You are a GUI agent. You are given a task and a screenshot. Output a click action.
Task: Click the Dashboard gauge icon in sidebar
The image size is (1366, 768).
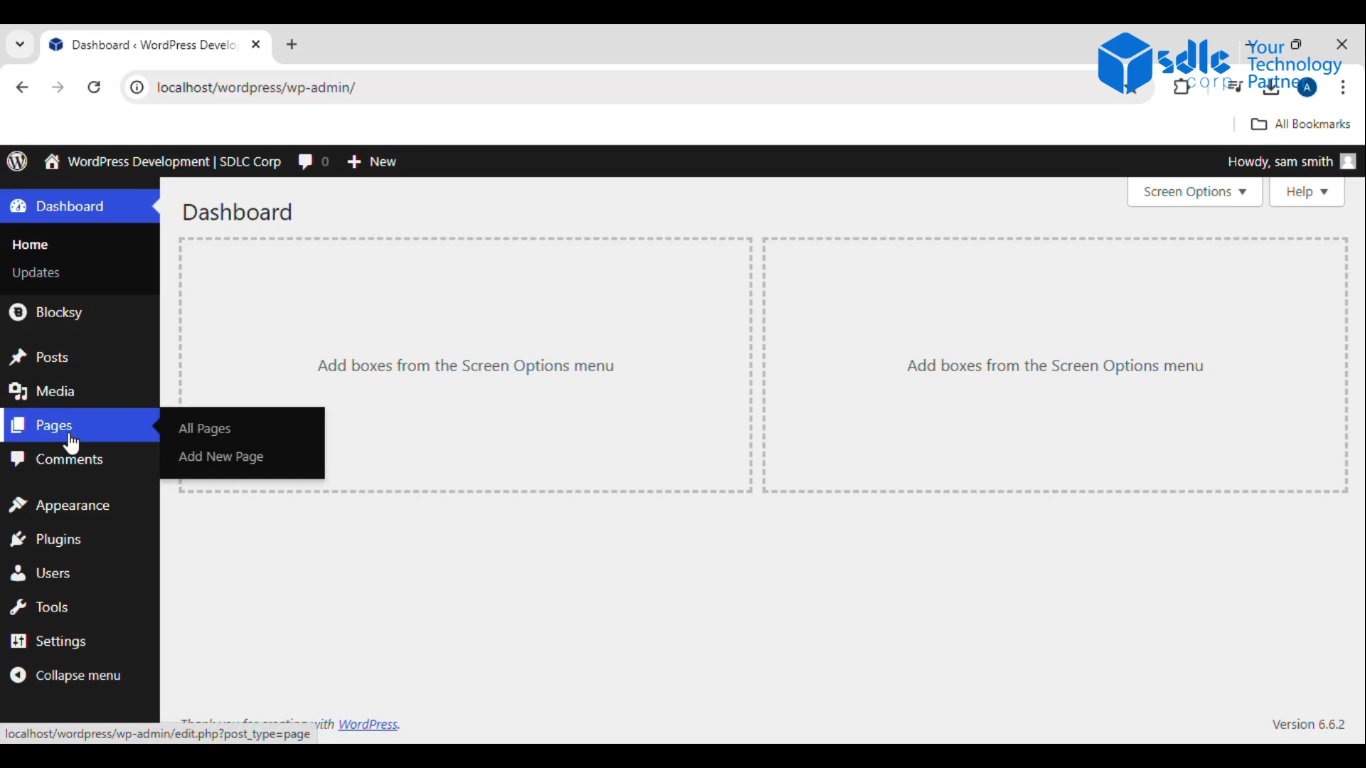coord(18,206)
